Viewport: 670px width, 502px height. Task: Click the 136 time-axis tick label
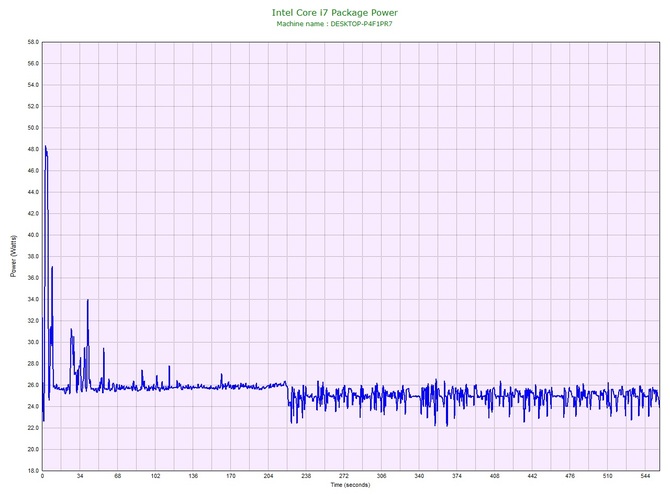point(193,476)
